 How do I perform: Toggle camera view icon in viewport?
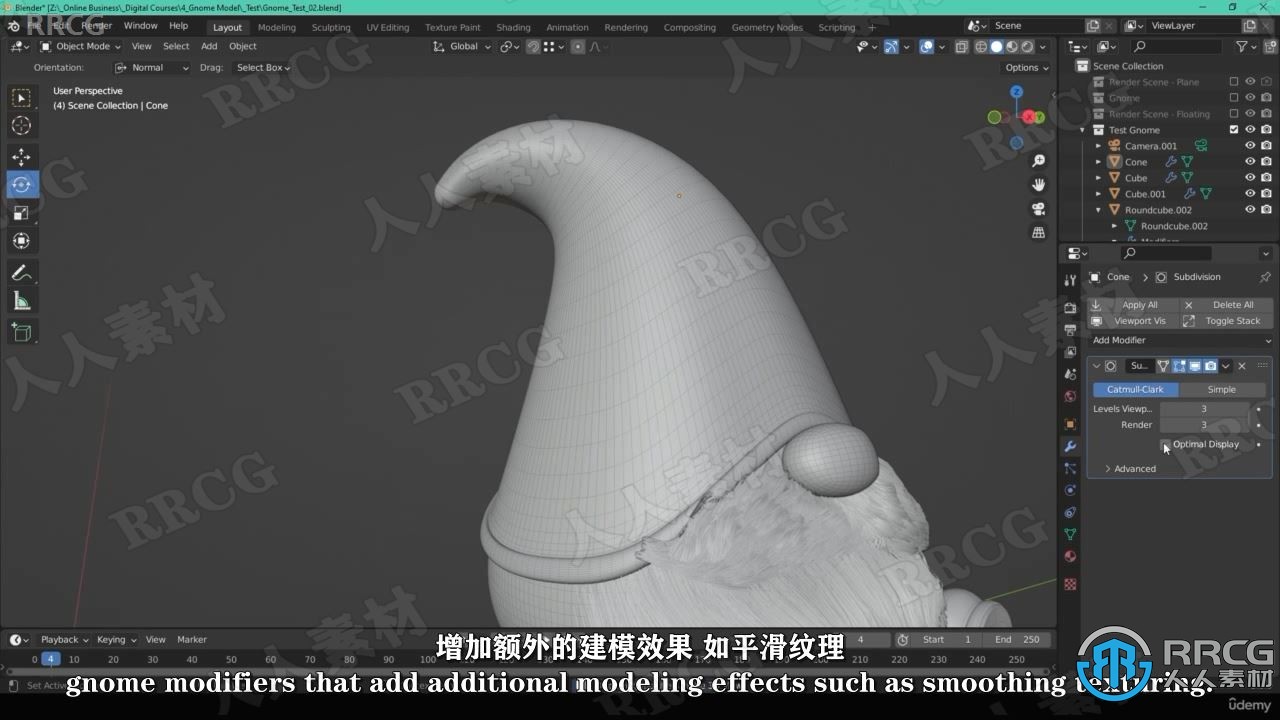pyautogui.click(x=1038, y=209)
